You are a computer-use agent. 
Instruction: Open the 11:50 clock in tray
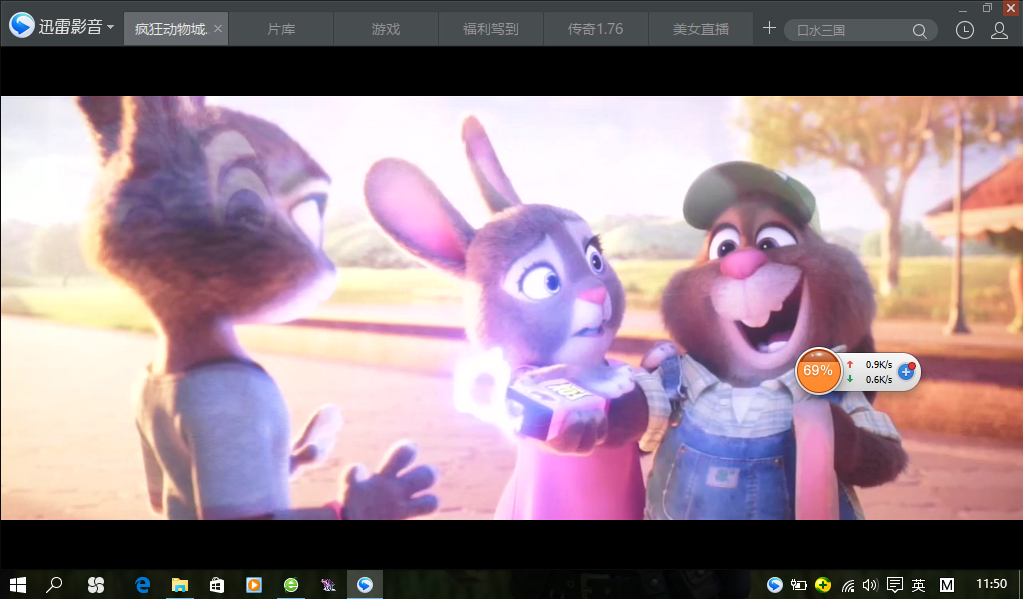[992, 584]
